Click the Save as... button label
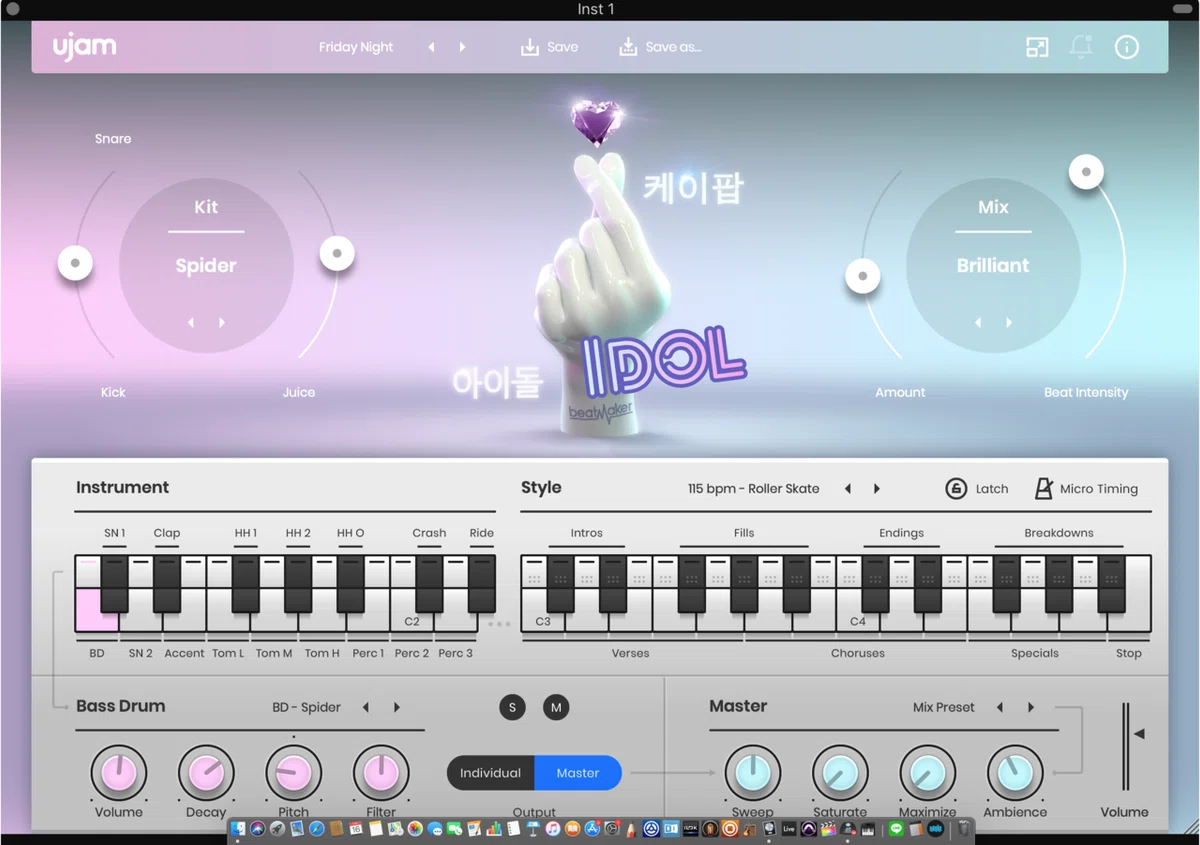The height and width of the screenshot is (845, 1200). (673, 47)
